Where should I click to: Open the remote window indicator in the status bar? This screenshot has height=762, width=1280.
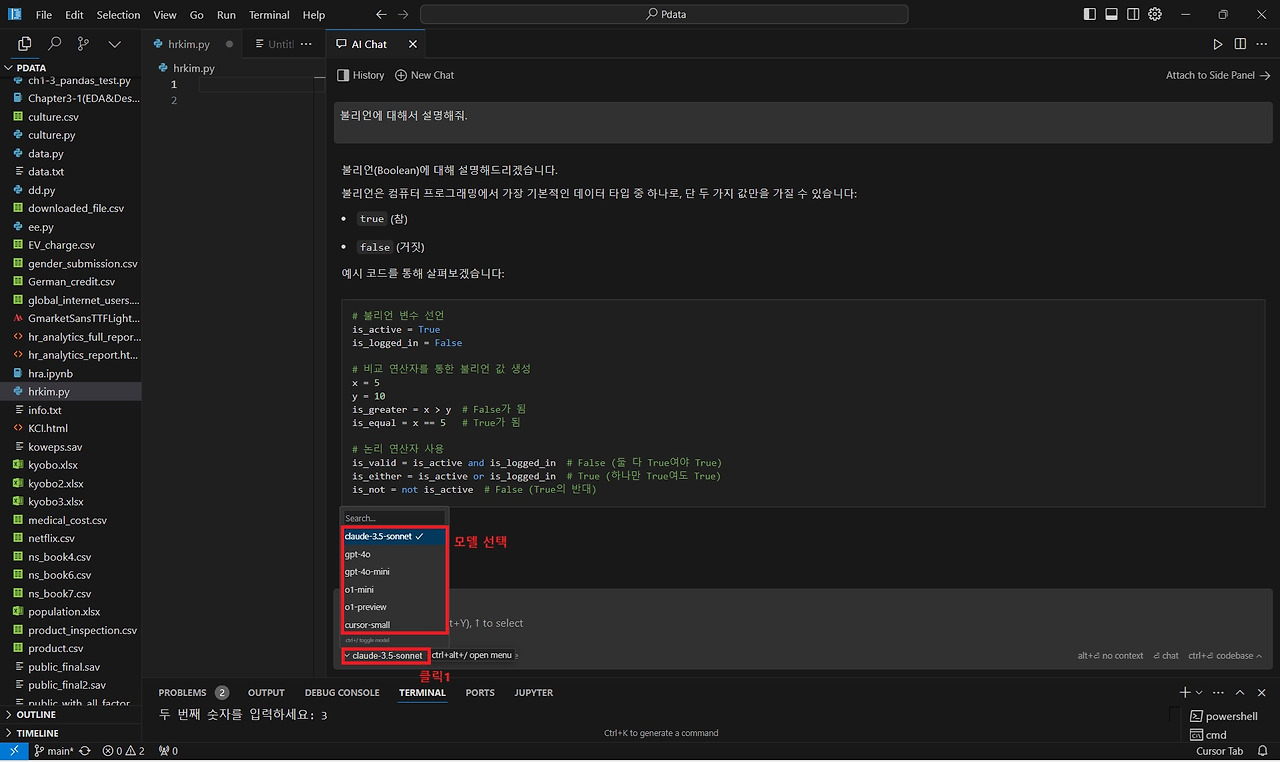(x=16, y=751)
